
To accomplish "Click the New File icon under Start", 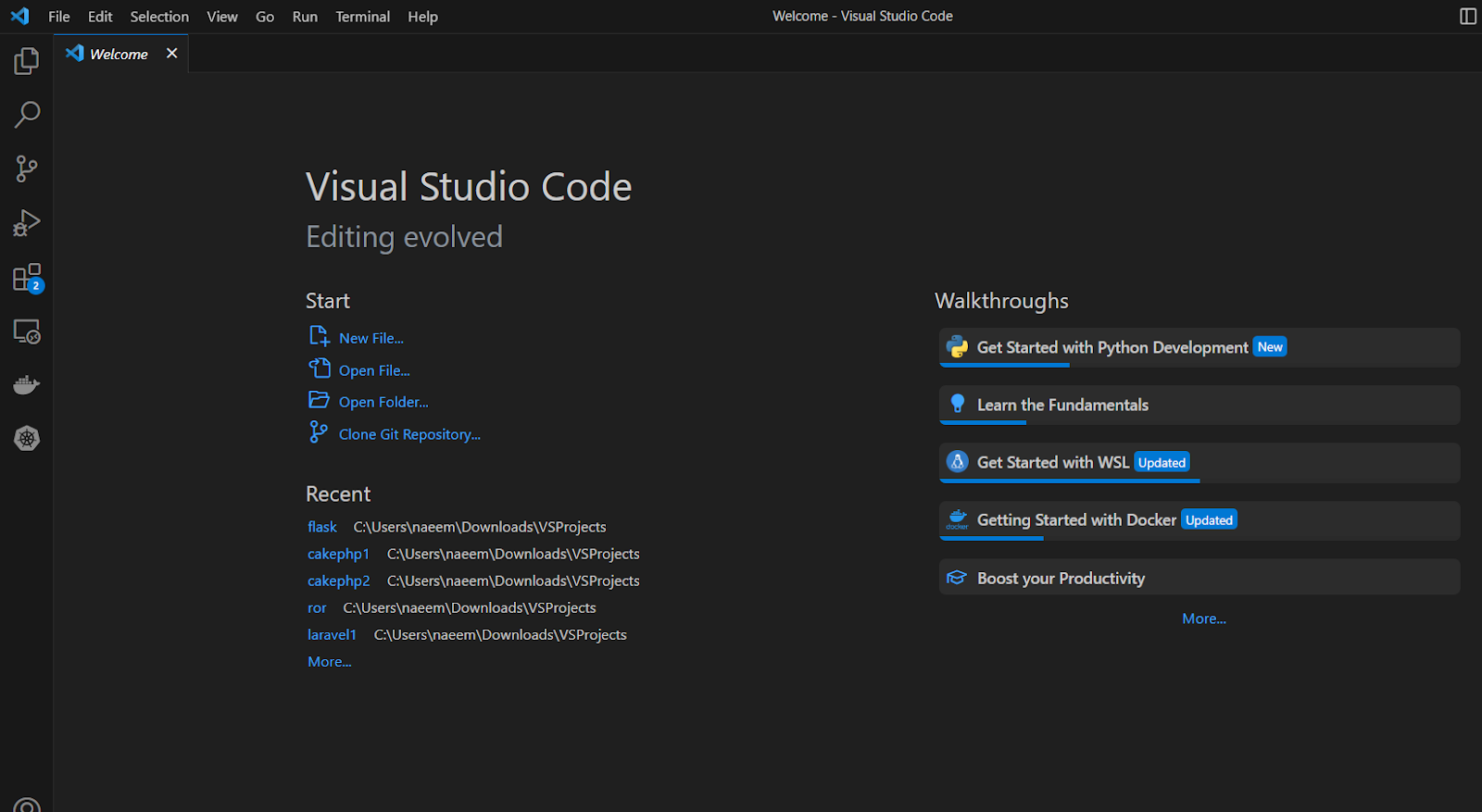I will click(319, 336).
